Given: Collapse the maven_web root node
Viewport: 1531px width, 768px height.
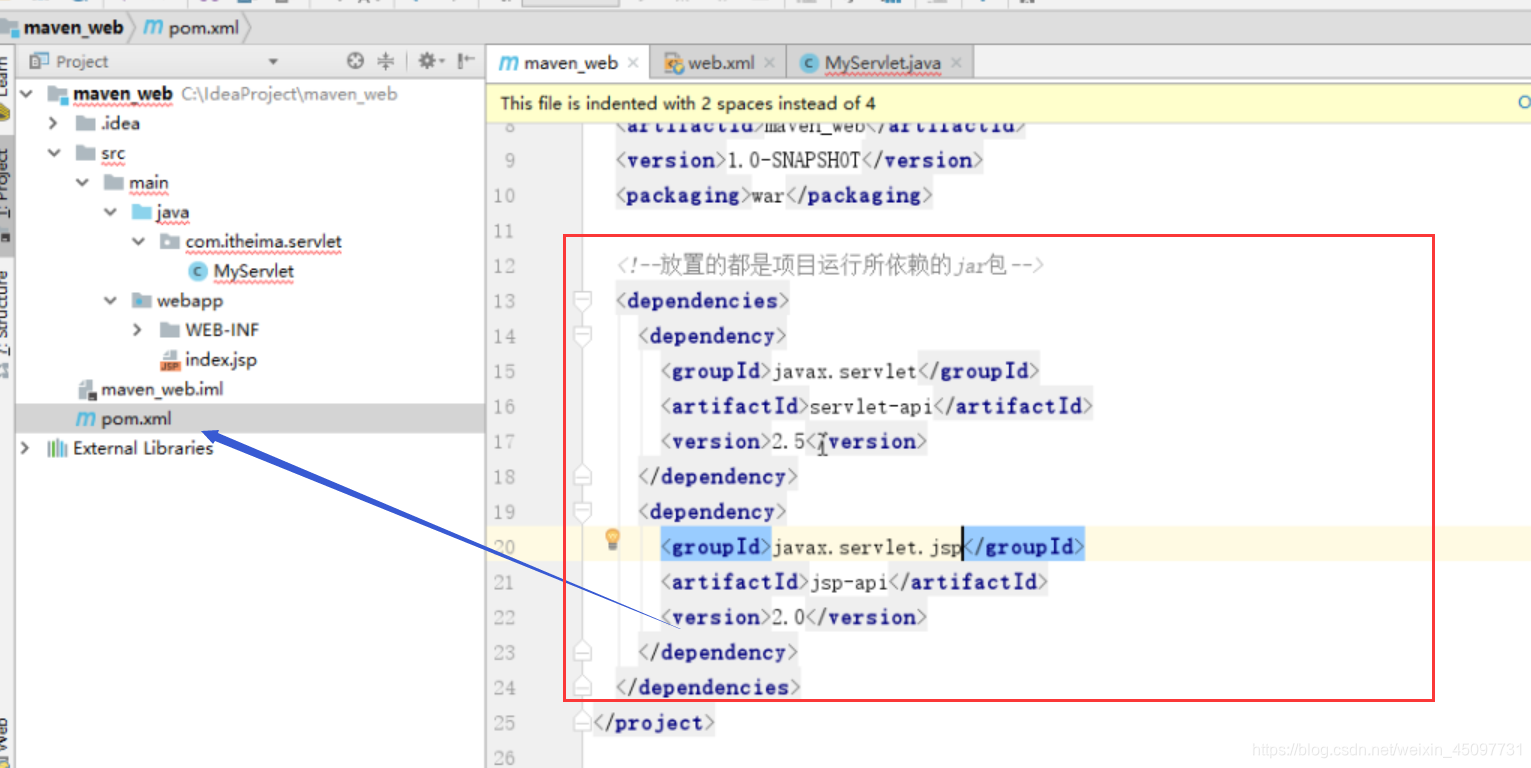Looking at the screenshot, I should (25, 94).
